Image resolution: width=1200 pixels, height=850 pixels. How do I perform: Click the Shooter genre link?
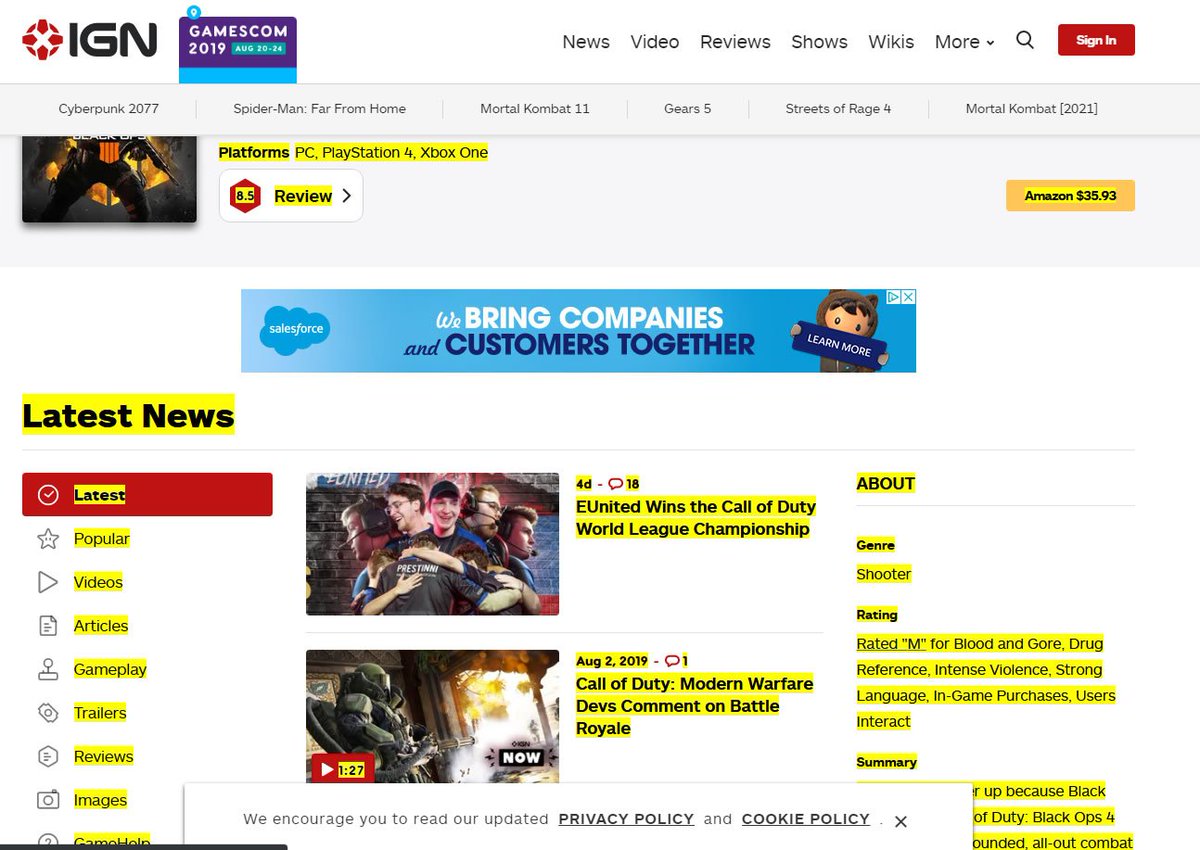[x=884, y=574]
